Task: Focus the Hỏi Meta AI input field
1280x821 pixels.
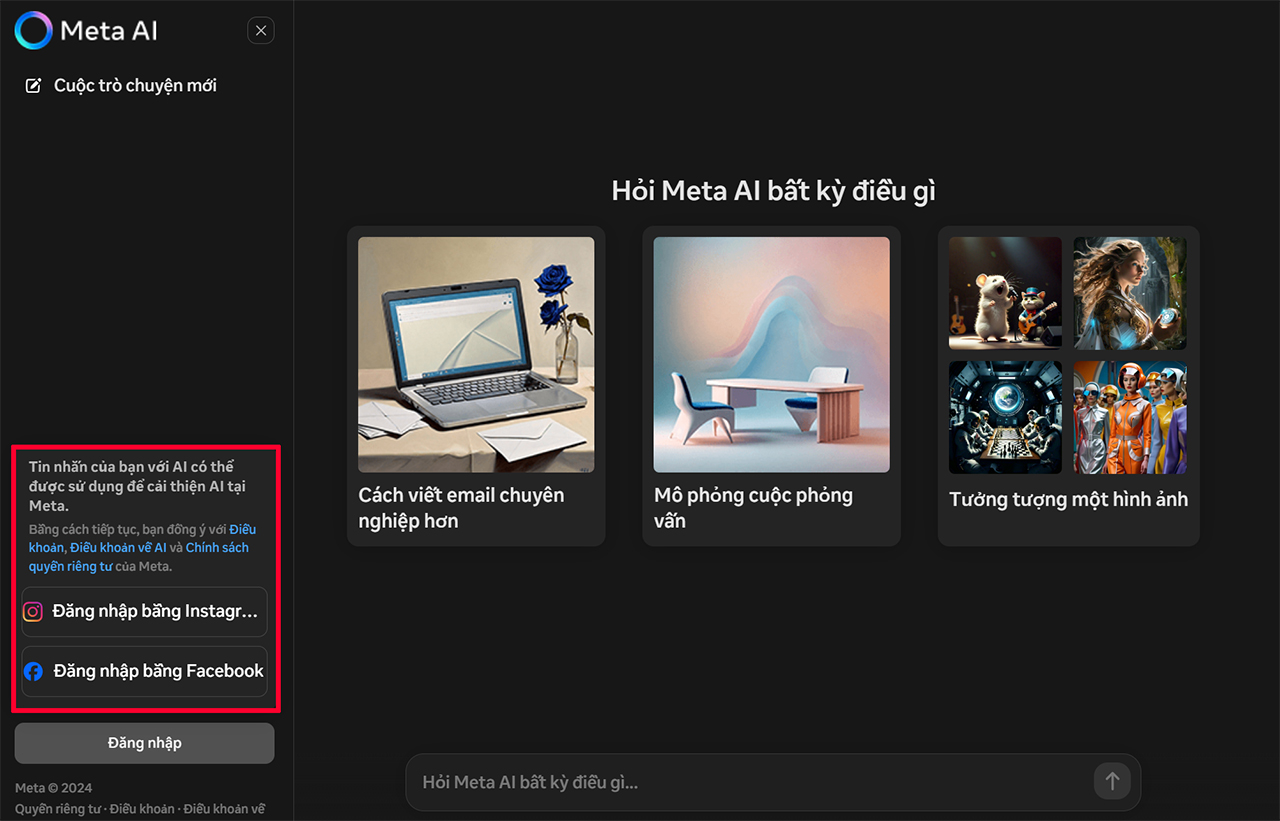Action: [750, 782]
